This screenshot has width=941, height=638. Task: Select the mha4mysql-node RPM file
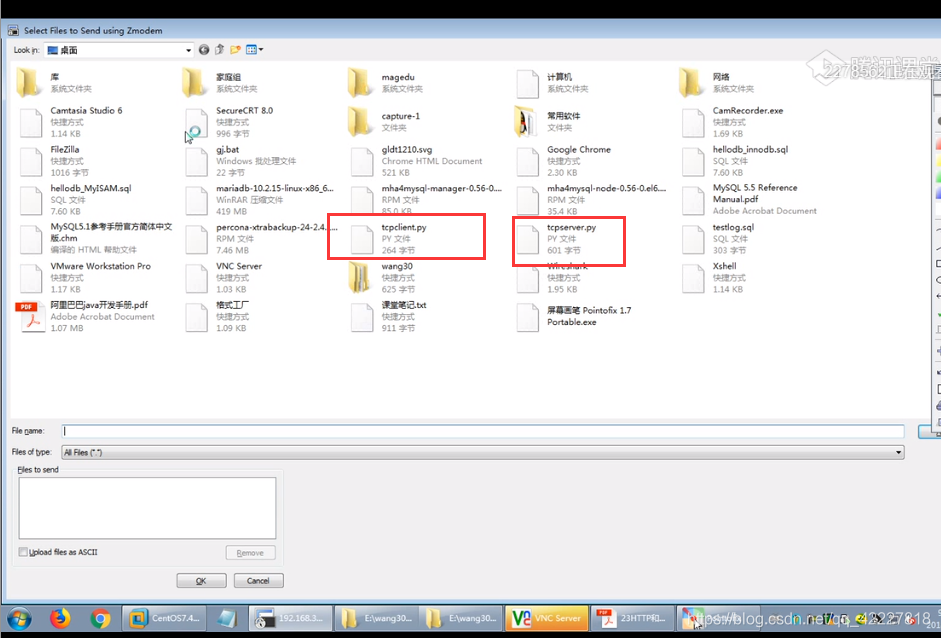point(591,199)
